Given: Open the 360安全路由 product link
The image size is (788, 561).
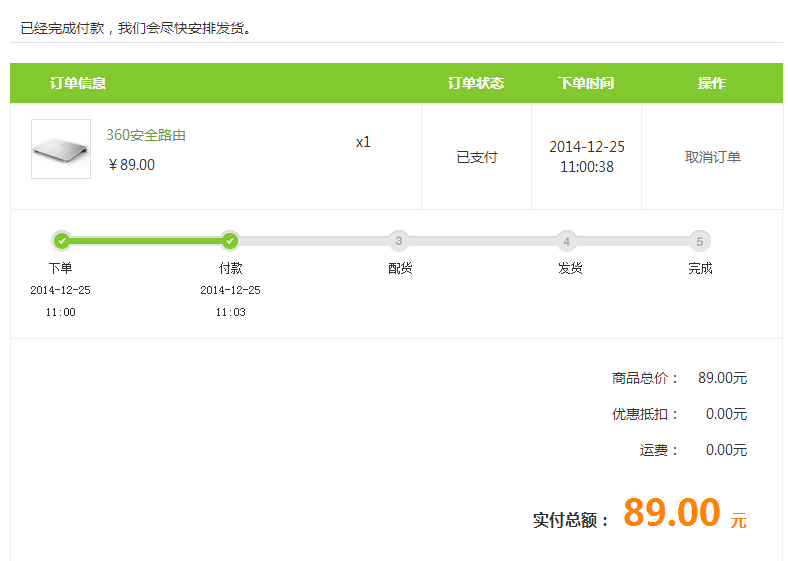Looking at the screenshot, I should [x=146, y=135].
